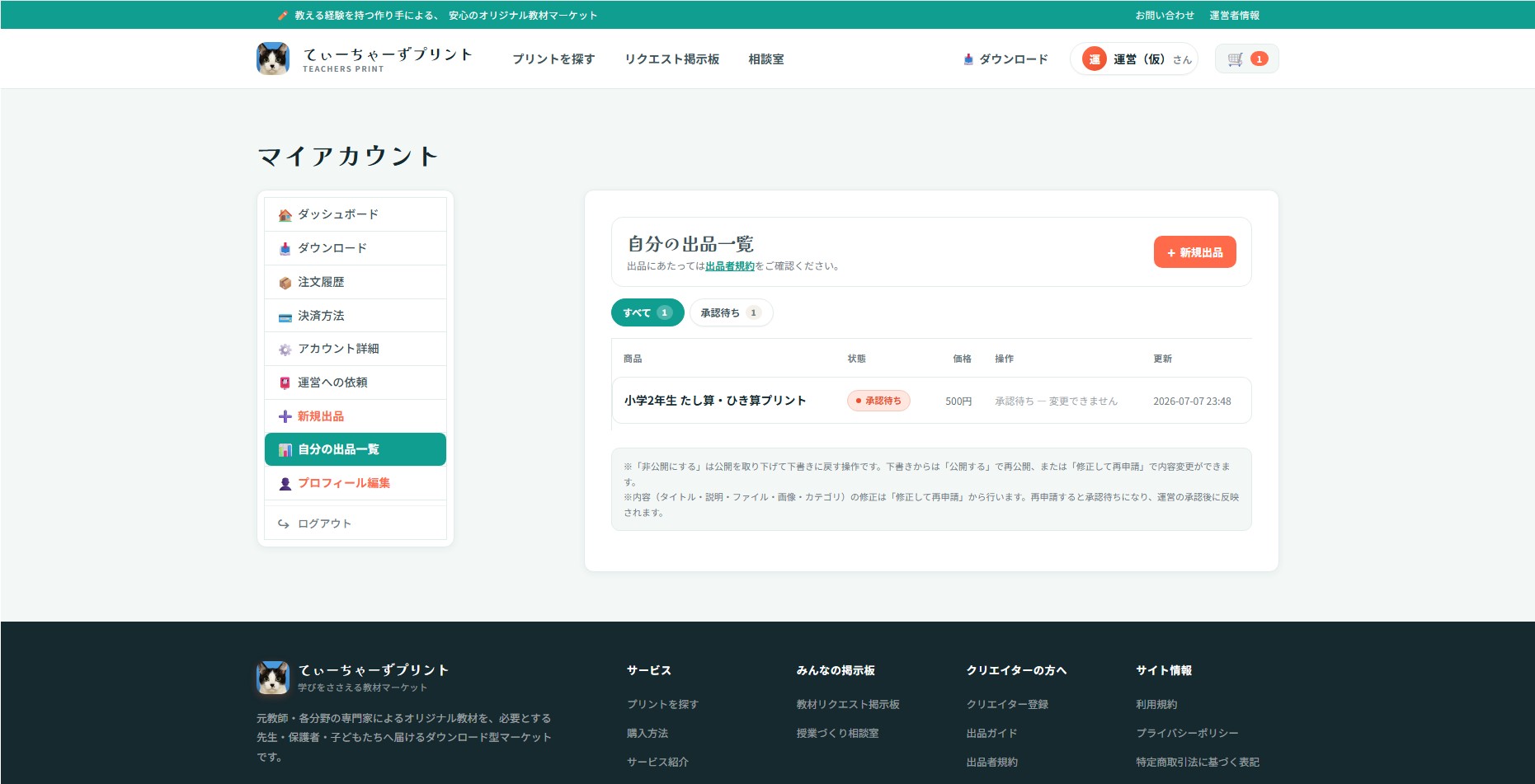1535x784 pixels.
Task: Click the 運営への依頼 sidebar icon
Action: (x=285, y=383)
